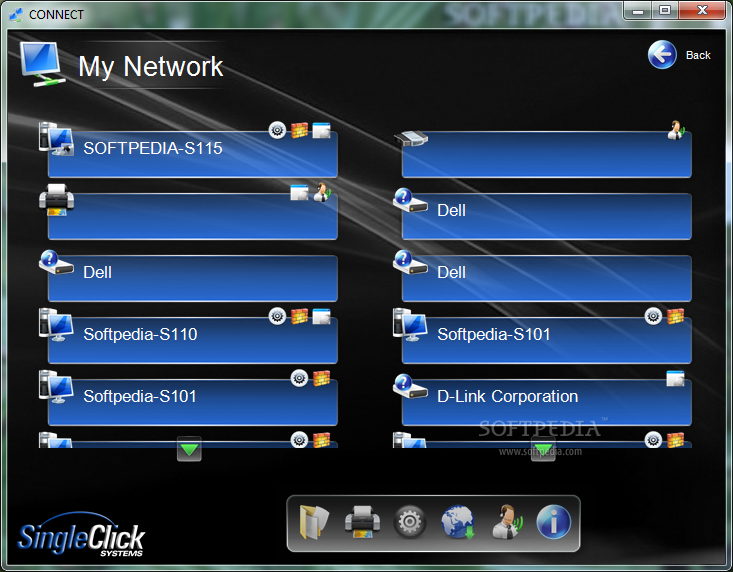This screenshot has width=733, height=572.
Task: Click the printer device icon in the list
Action: click(57, 200)
